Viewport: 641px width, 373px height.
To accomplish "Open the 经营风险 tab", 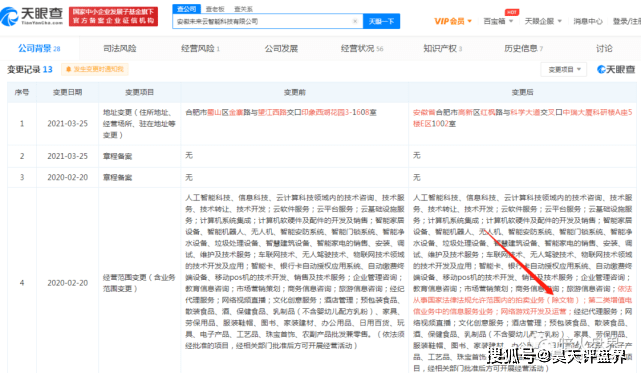I will tap(200, 48).
